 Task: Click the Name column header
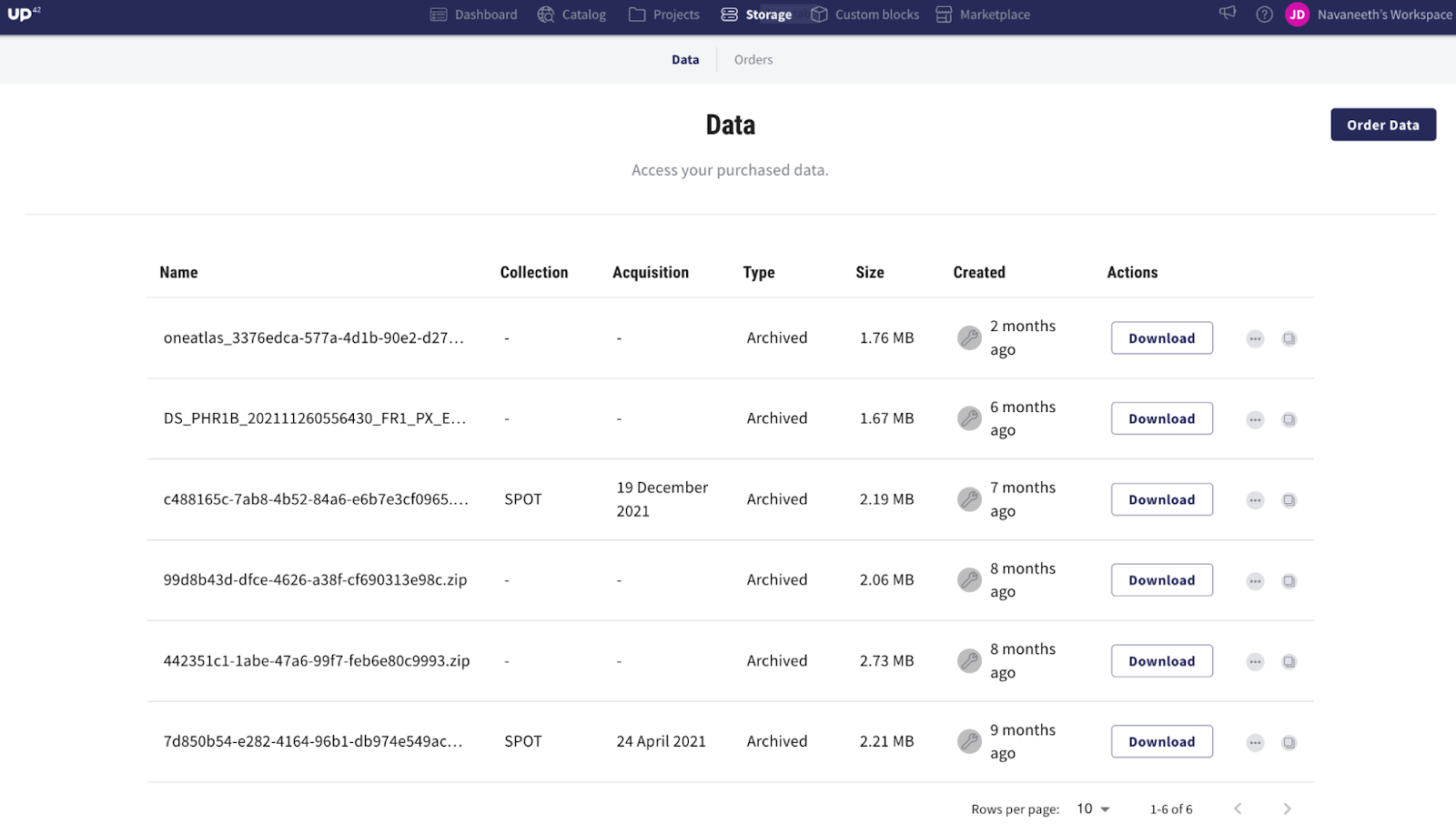[178, 272]
